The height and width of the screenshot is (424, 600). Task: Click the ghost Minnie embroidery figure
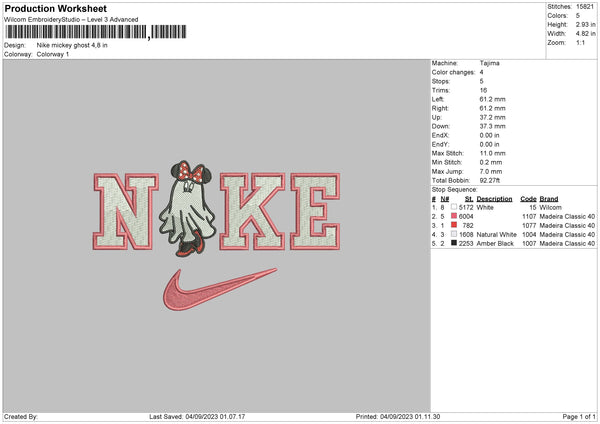187,209
